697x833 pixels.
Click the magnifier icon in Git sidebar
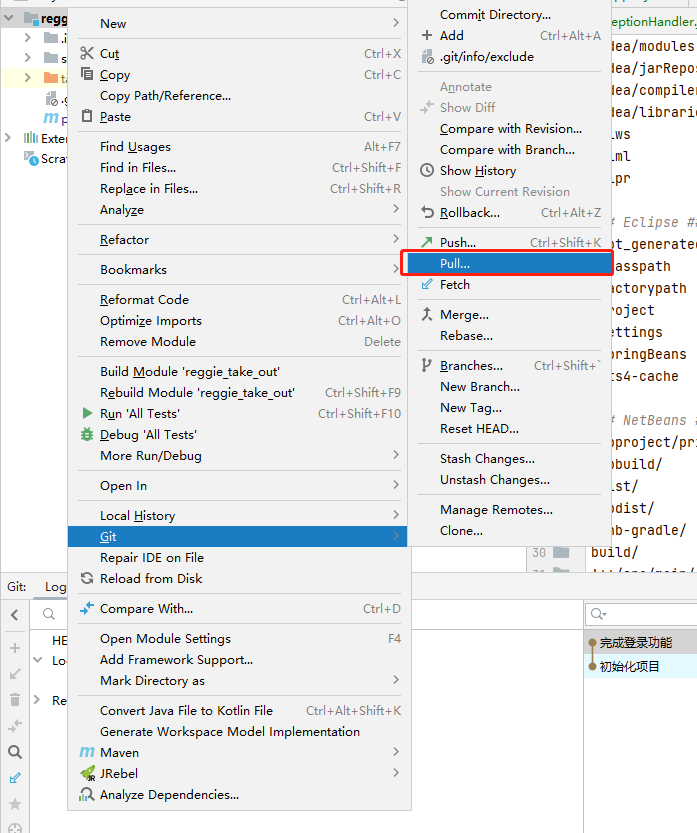pyautogui.click(x=15, y=751)
